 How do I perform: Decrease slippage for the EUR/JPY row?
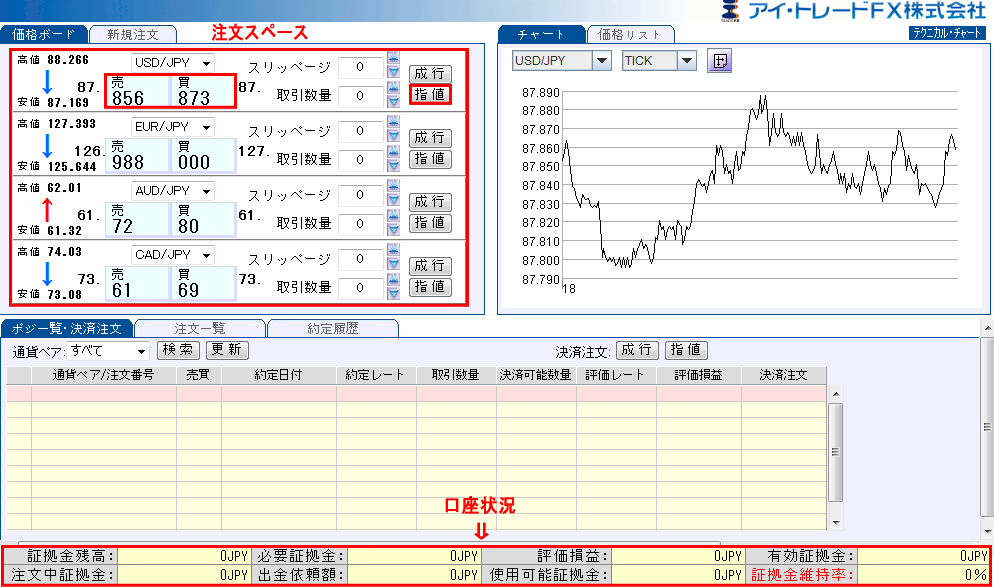click(394, 135)
